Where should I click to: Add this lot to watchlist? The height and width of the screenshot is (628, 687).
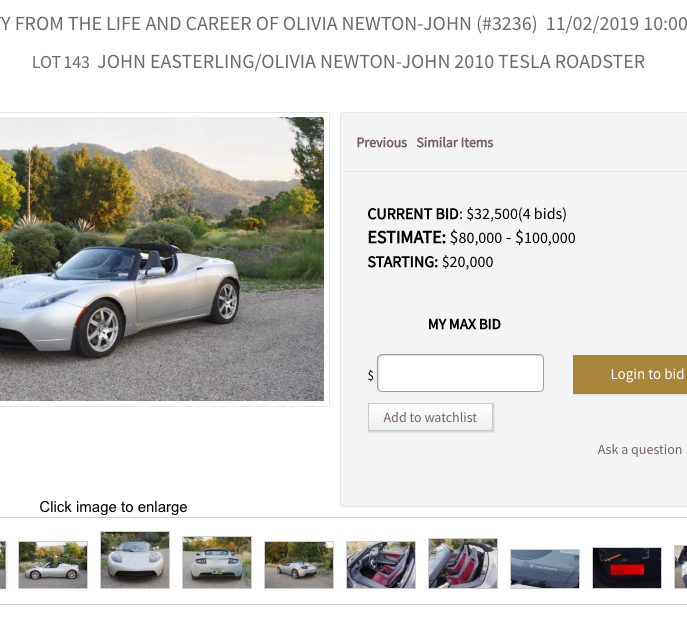click(430, 417)
